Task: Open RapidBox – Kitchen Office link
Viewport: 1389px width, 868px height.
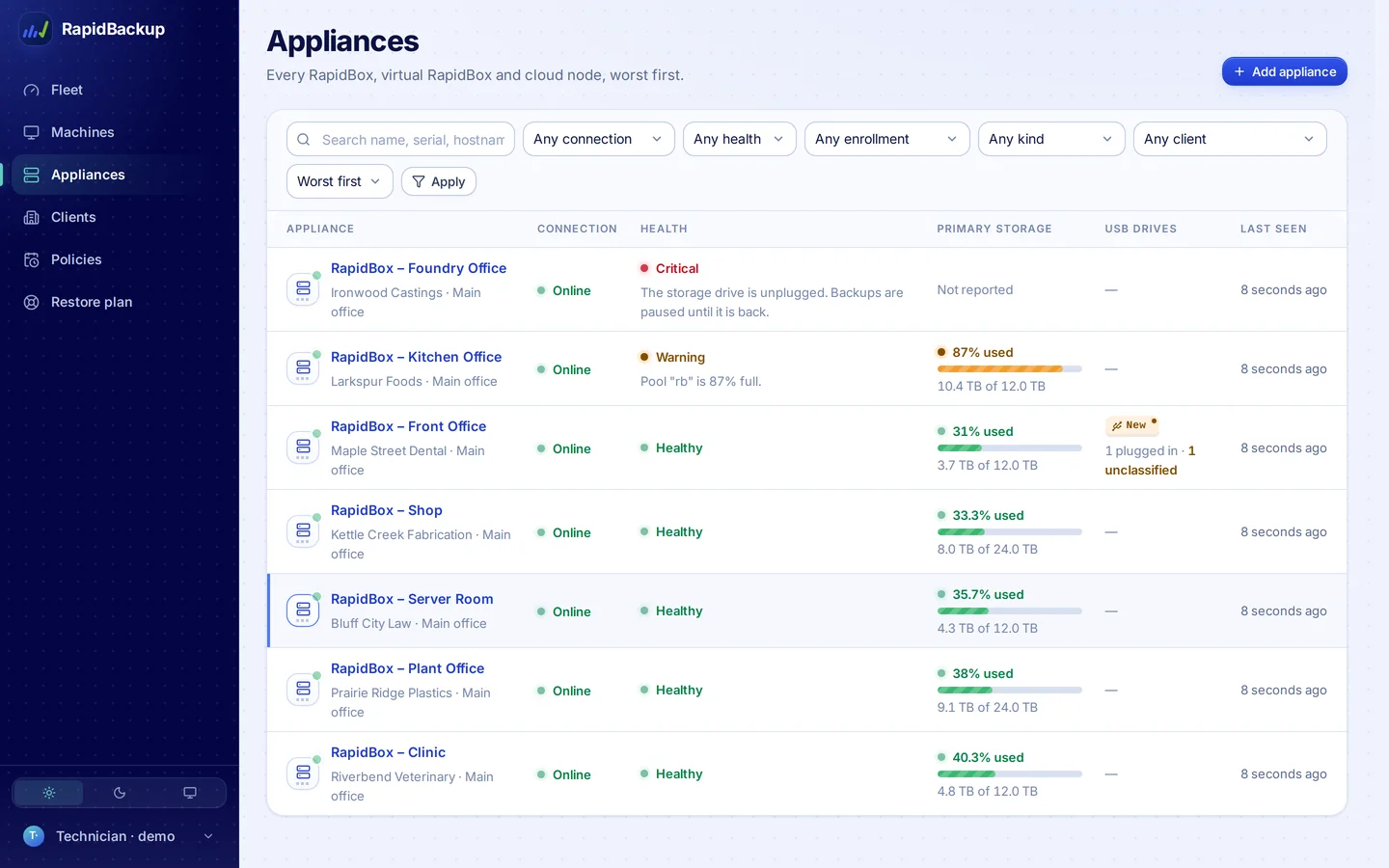Action: point(417,357)
